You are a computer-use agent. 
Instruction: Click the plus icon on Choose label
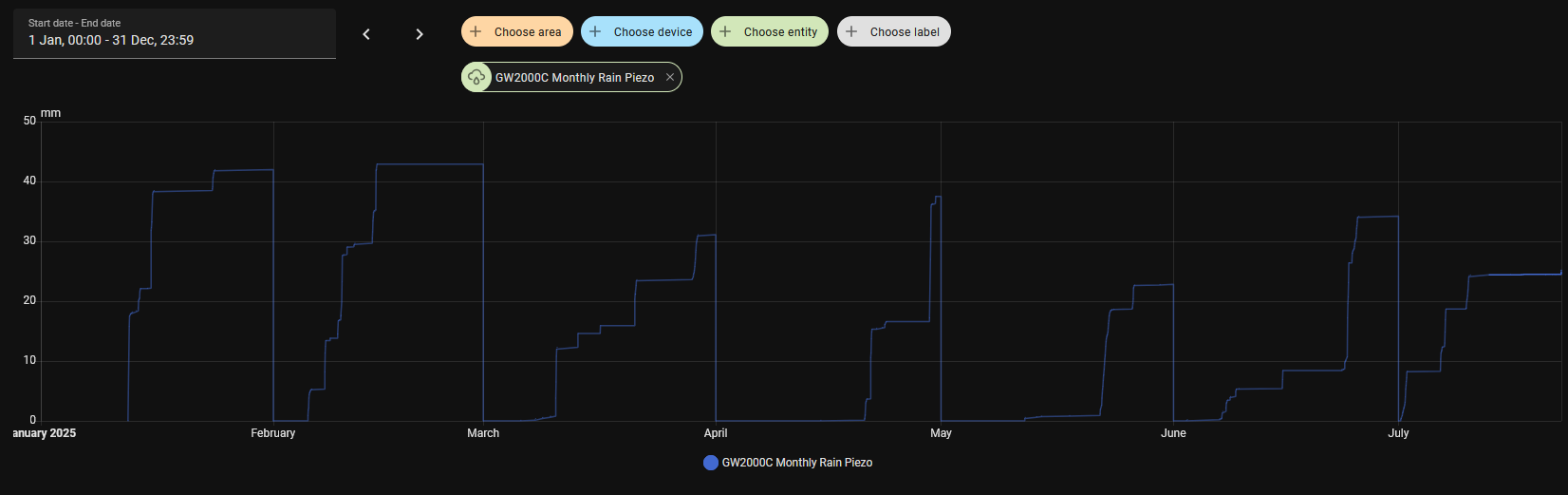click(x=851, y=31)
